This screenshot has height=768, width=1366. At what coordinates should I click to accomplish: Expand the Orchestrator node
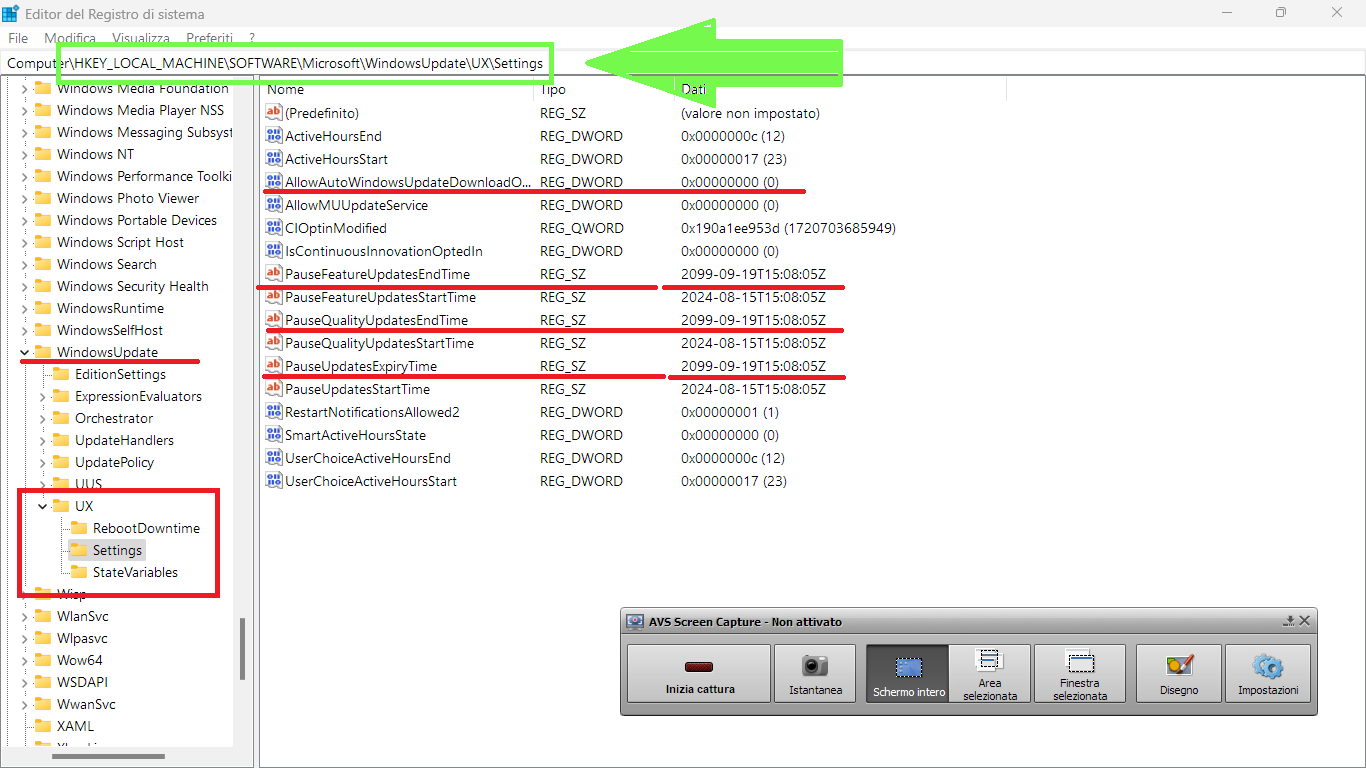[x=42, y=418]
